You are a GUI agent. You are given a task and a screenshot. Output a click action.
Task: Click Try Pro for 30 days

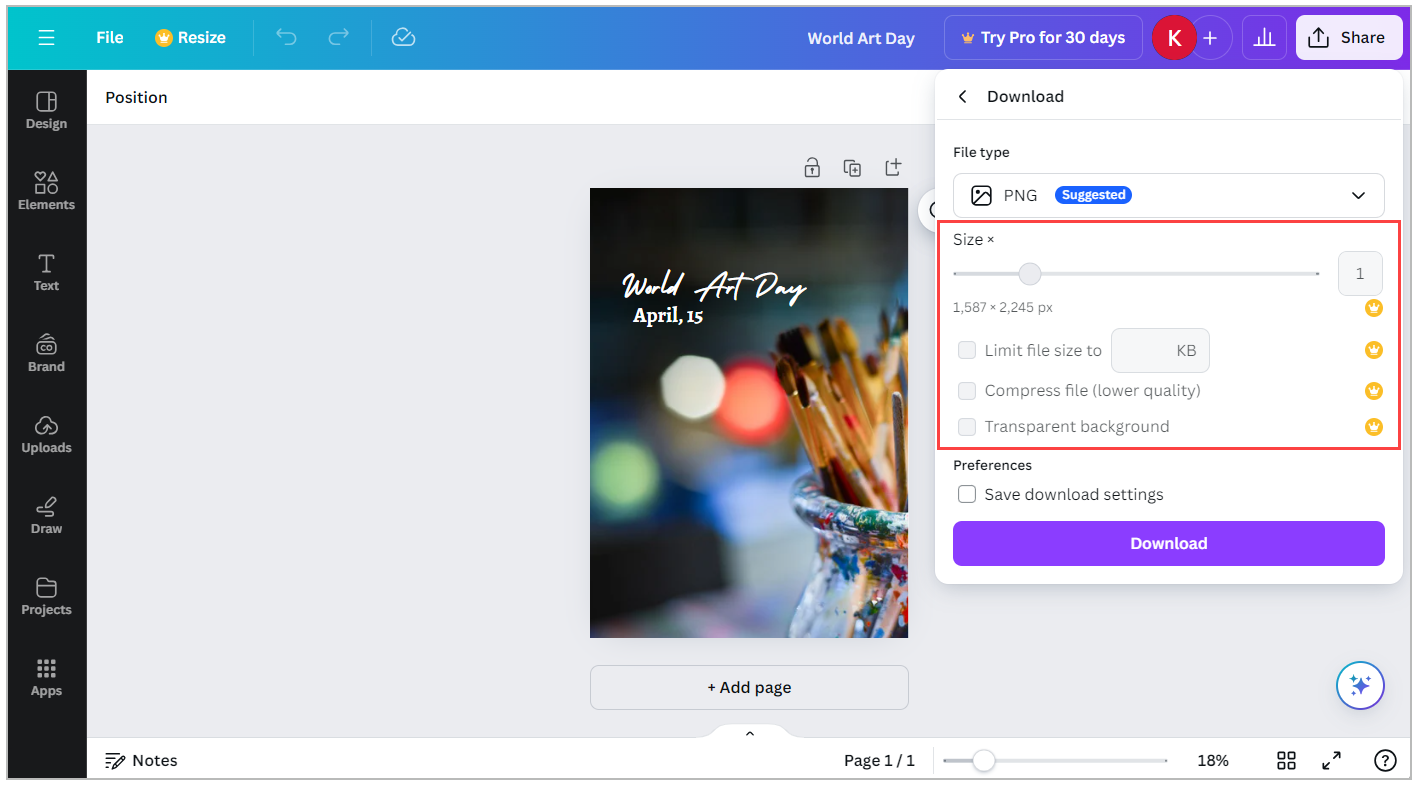[x=1043, y=37]
